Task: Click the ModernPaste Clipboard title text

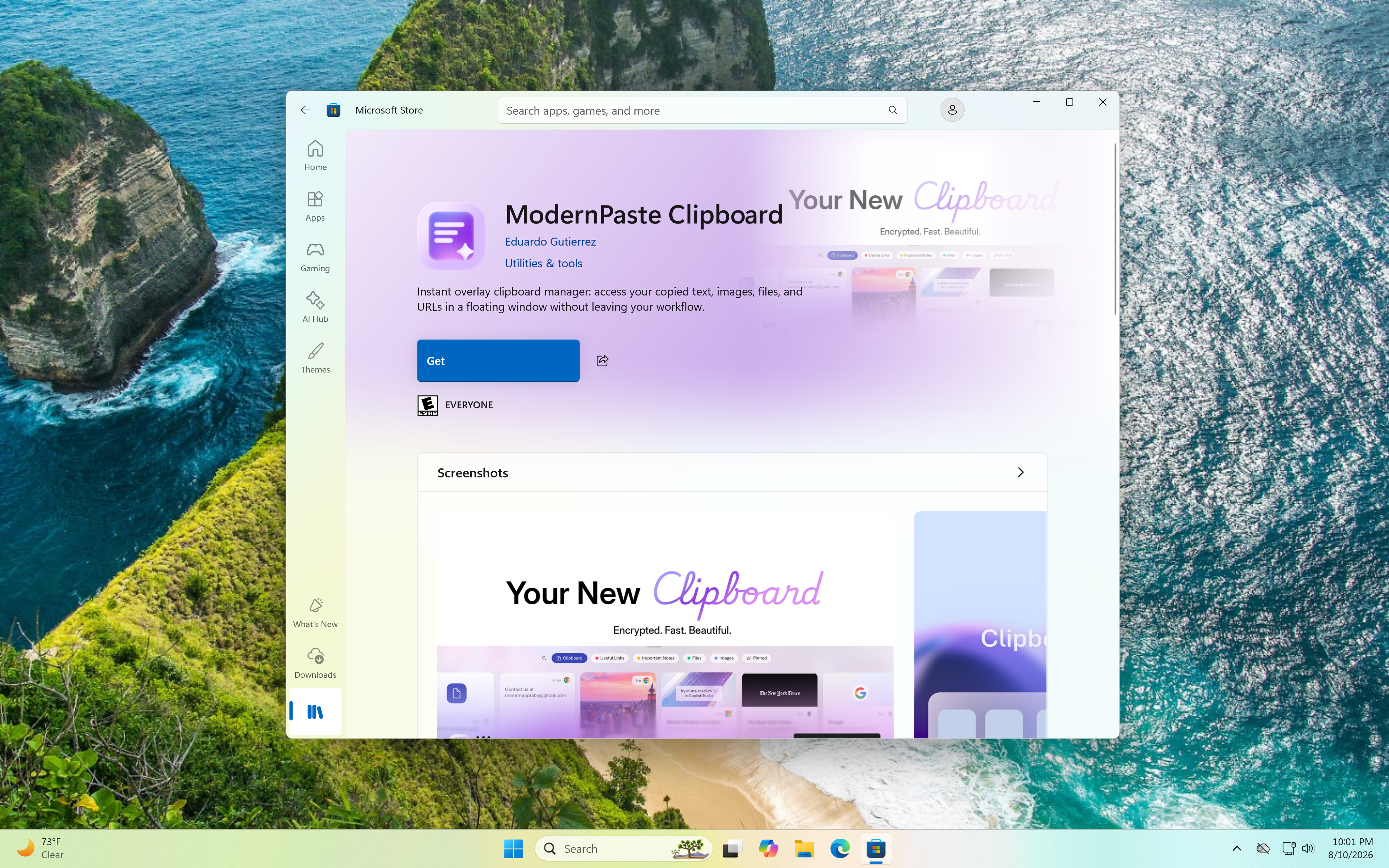Action: tap(643, 215)
